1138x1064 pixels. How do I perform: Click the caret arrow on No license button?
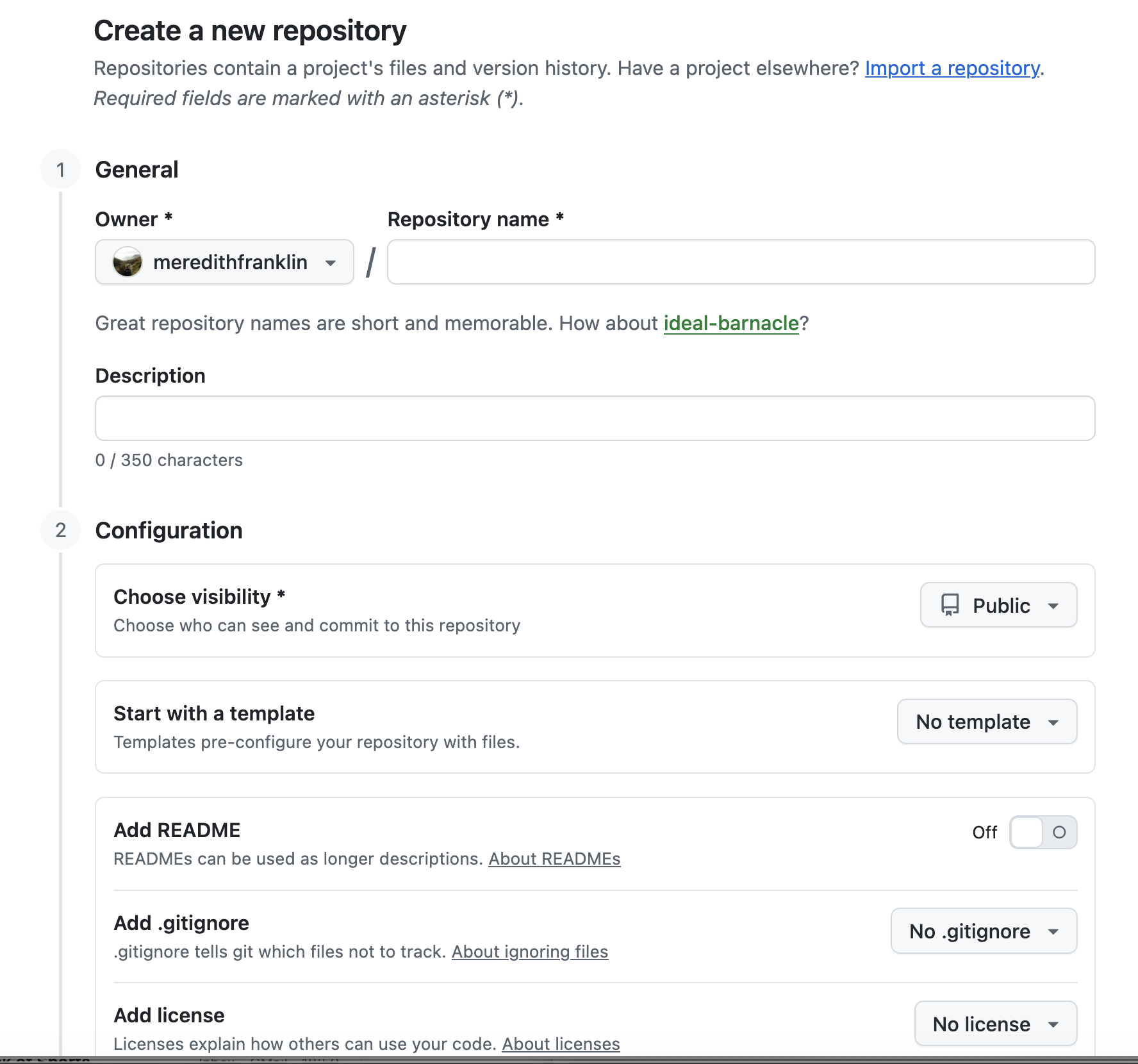click(1053, 1024)
